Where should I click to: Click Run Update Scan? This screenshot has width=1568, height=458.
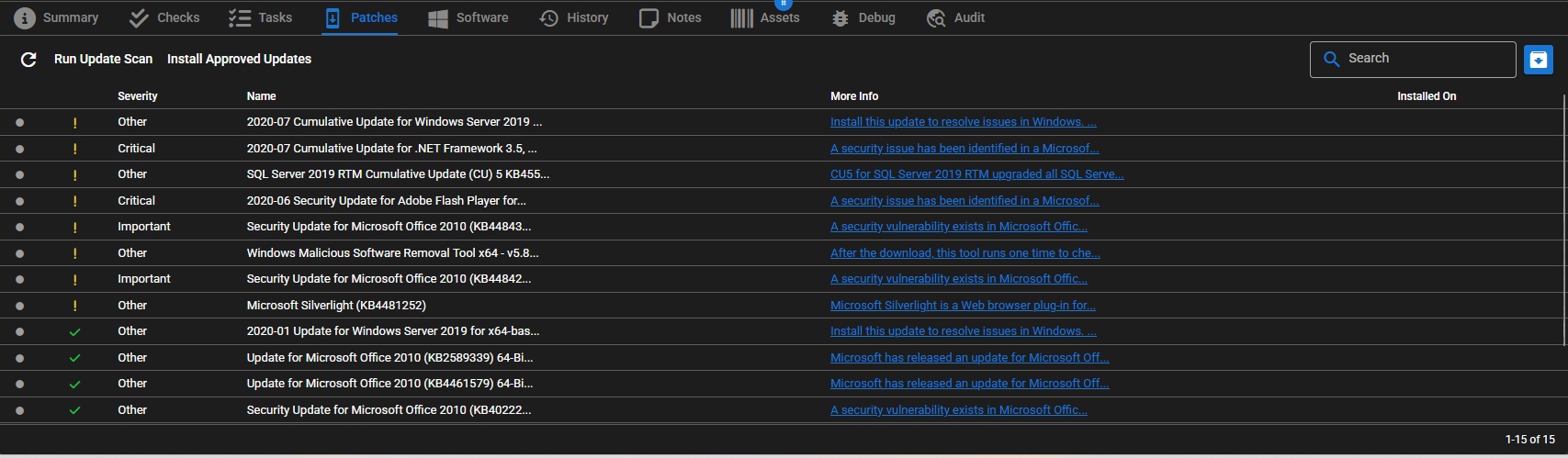(103, 59)
